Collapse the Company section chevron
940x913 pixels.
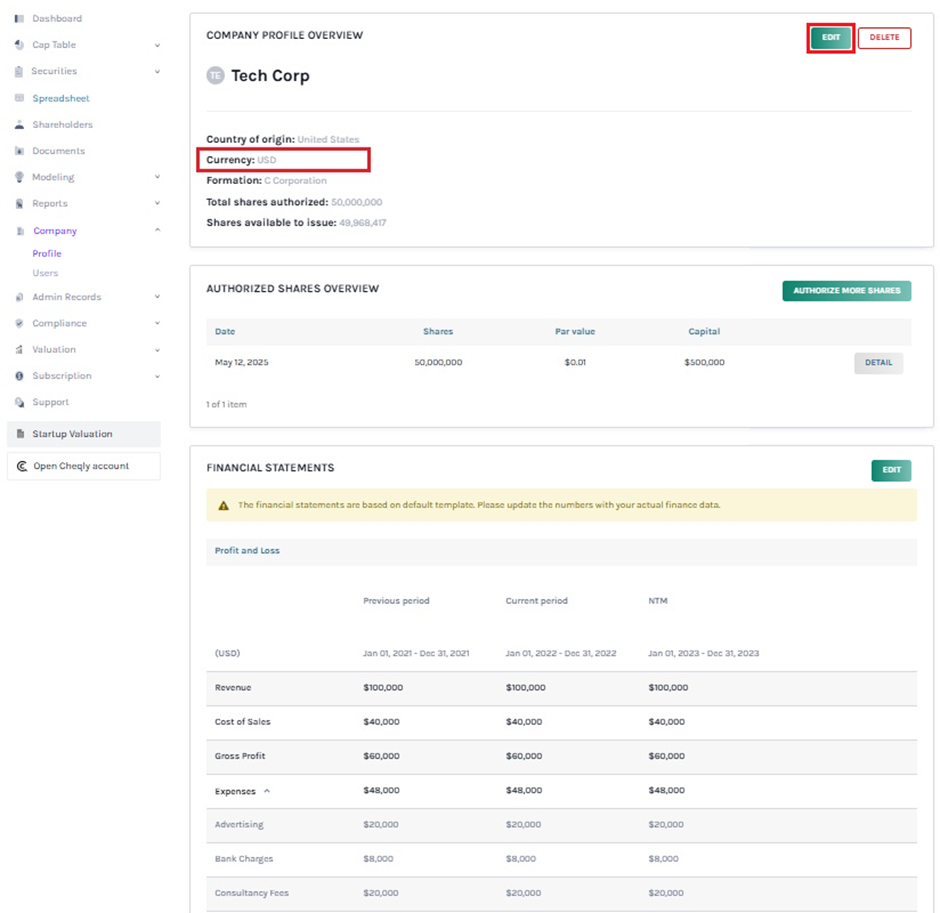click(157, 231)
